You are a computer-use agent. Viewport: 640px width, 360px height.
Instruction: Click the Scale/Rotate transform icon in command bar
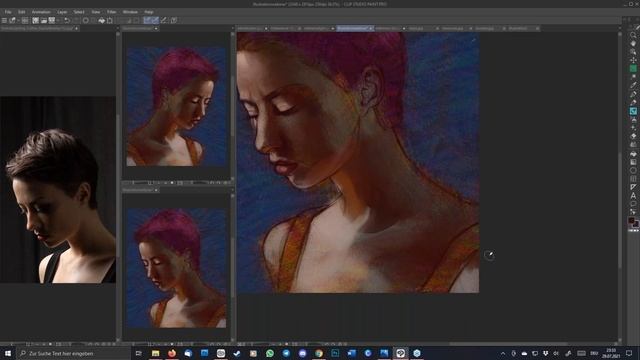[x=110, y=20]
